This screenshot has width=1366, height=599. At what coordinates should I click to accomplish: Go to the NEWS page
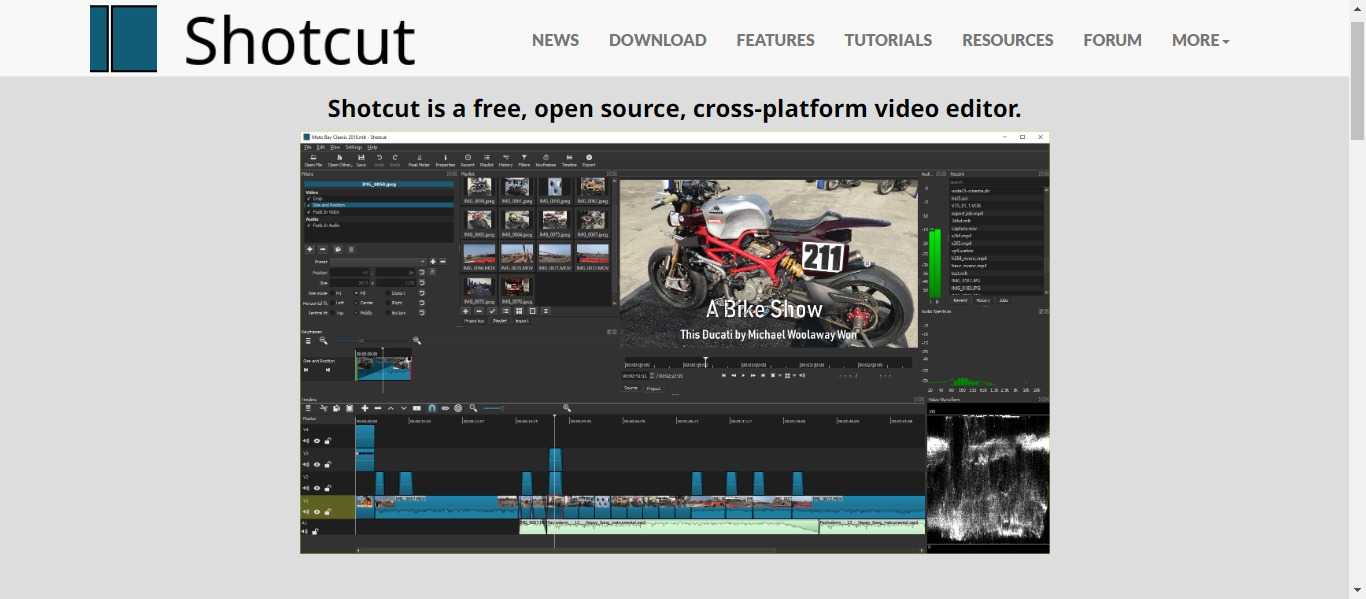pos(556,40)
